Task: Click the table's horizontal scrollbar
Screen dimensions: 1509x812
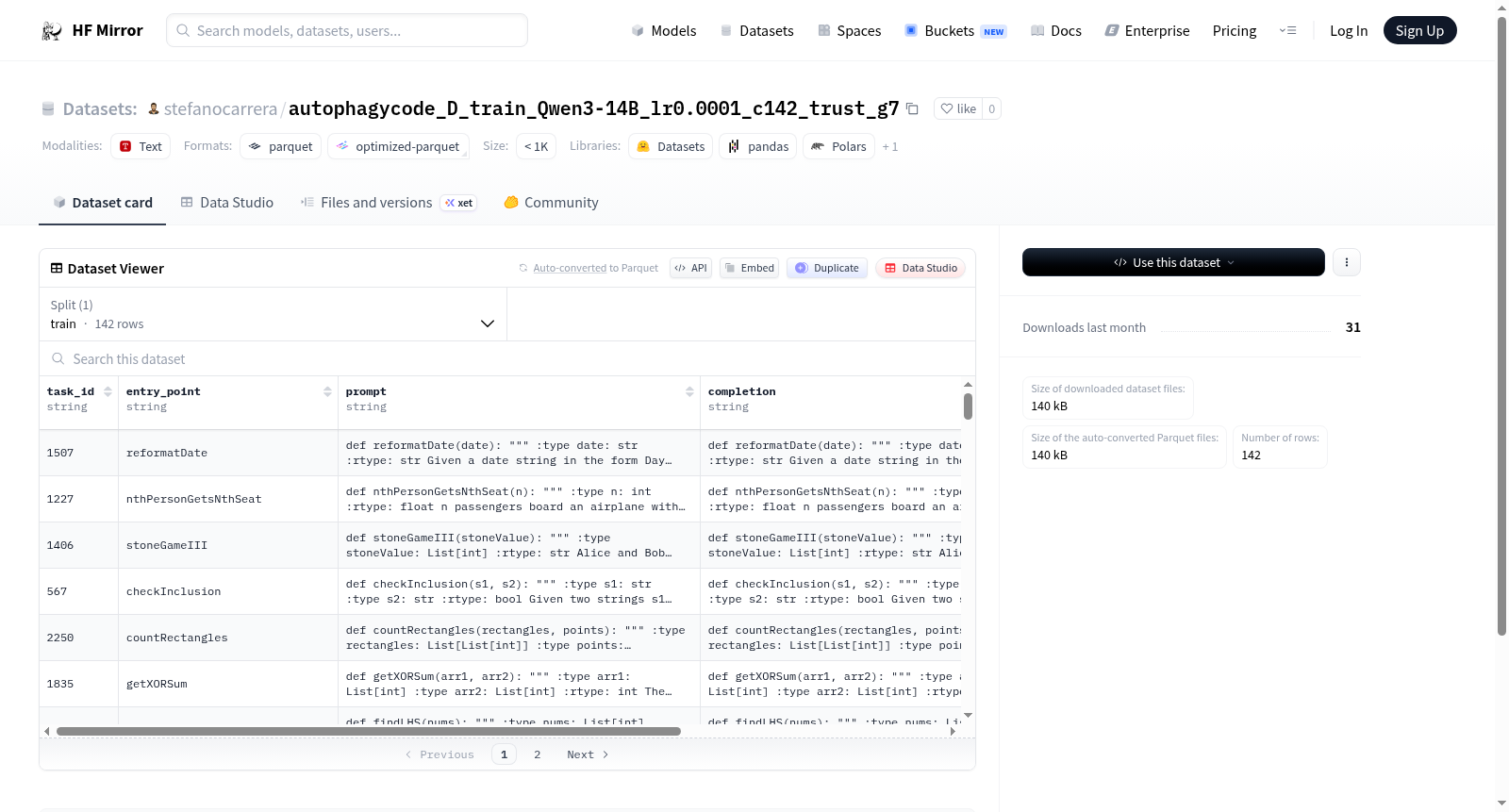Action: pyautogui.click(x=368, y=731)
